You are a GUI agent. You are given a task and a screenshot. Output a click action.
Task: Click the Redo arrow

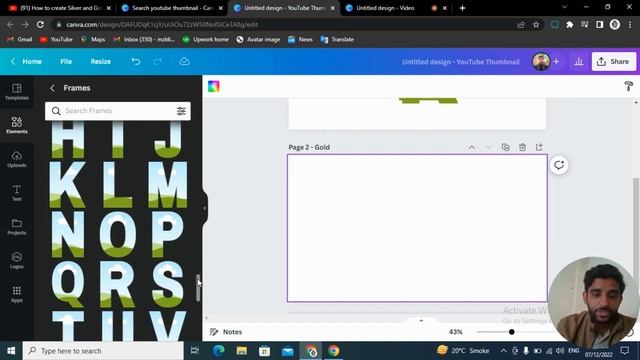click(x=158, y=62)
